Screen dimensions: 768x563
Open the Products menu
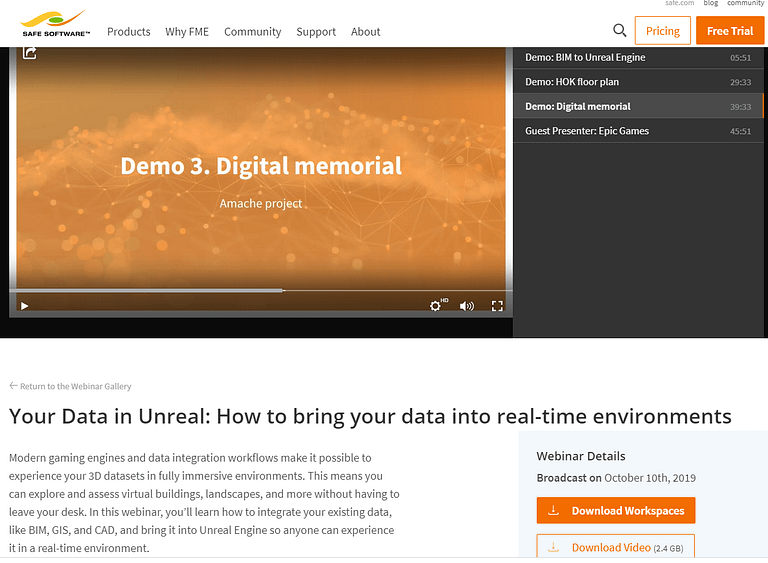(129, 32)
